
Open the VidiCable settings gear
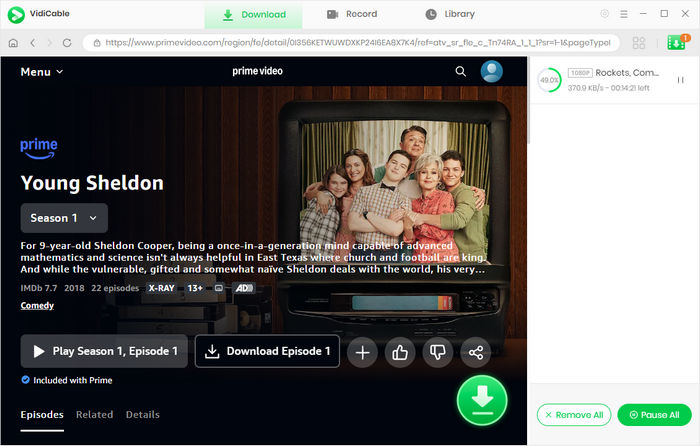604,14
